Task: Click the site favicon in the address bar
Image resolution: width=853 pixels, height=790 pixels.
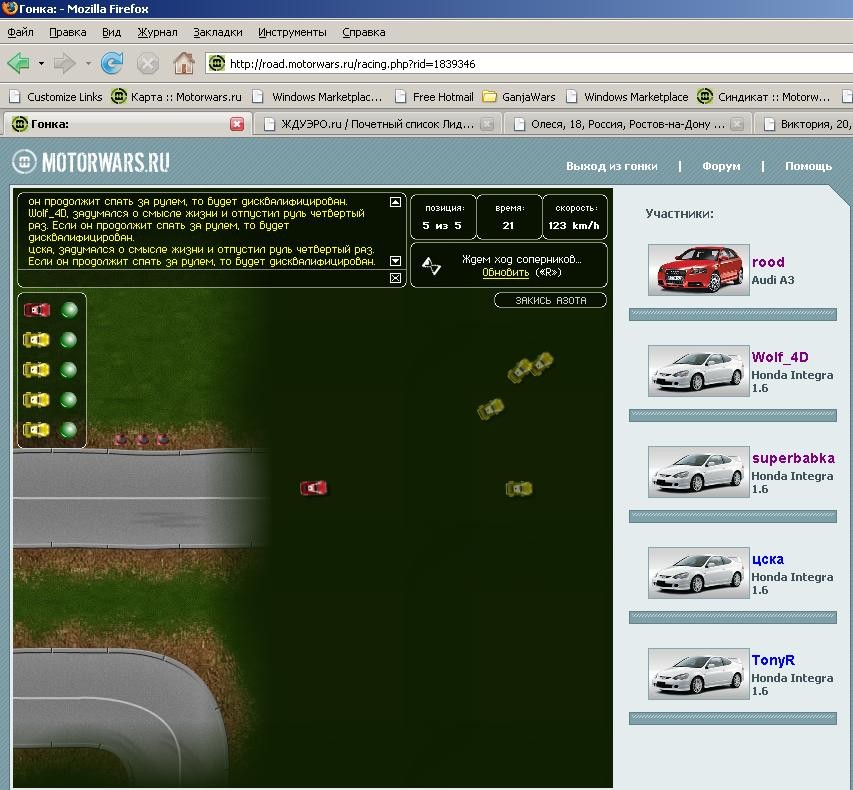Action: pos(217,64)
